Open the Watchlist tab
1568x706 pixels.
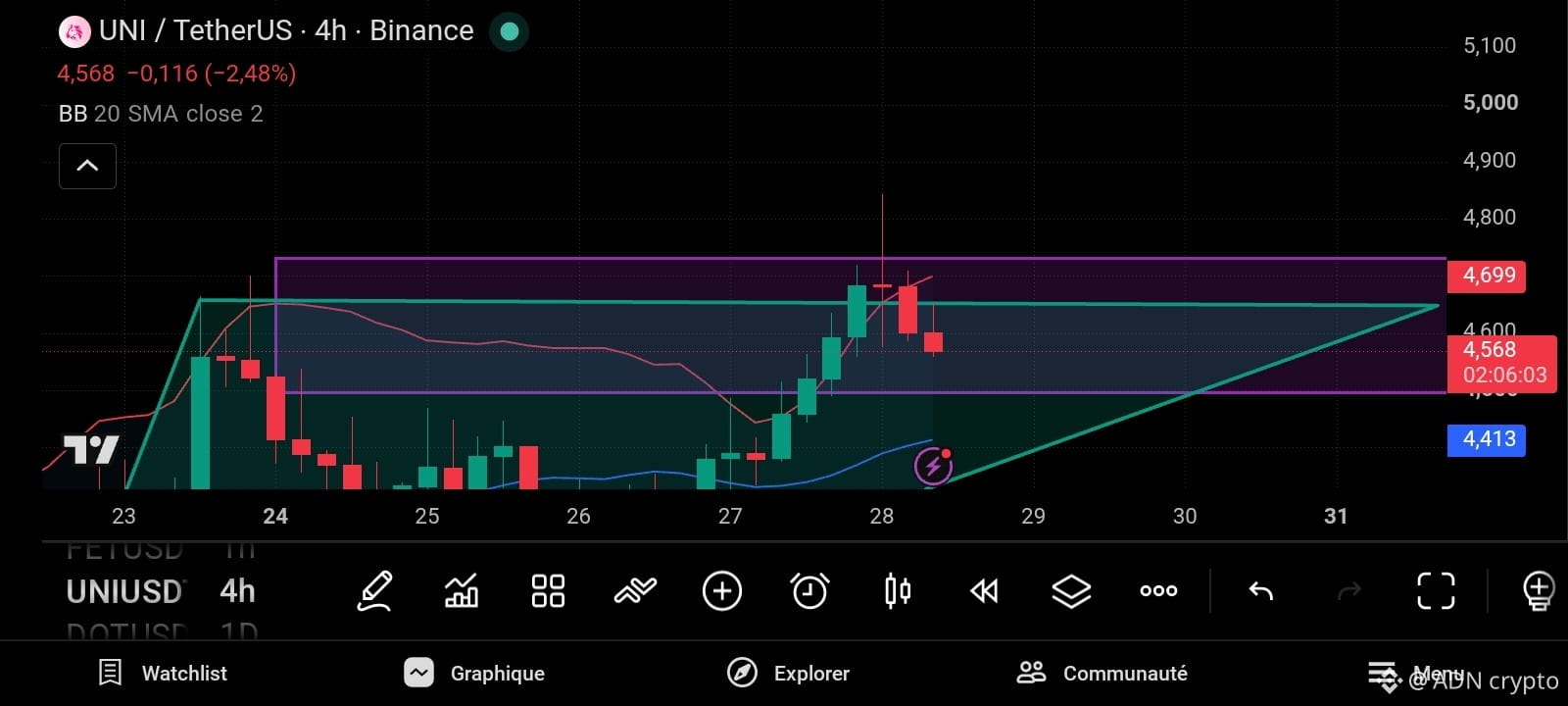coord(164,673)
